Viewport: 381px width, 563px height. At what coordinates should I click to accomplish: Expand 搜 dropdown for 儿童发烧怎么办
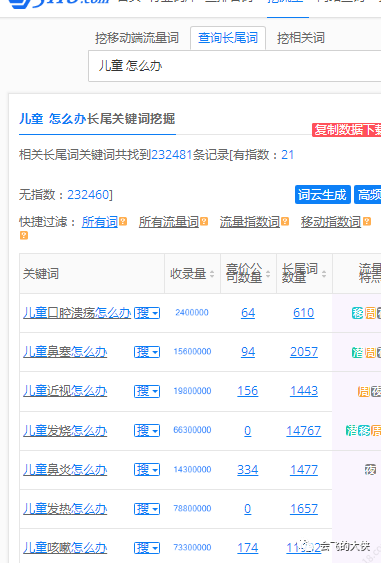pos(147,431)
